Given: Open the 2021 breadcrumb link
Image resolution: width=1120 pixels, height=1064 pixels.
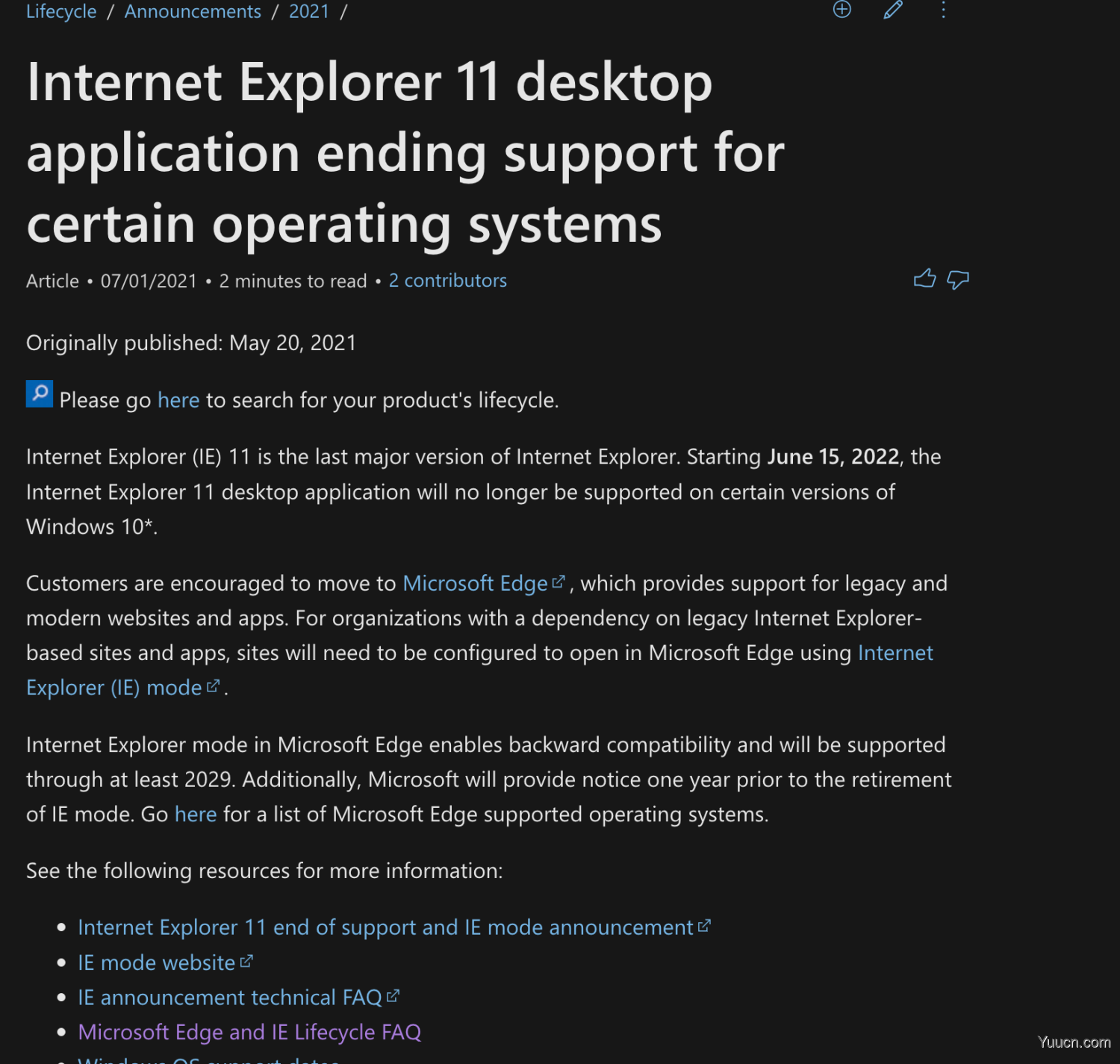Looking at the screenshot, I should (x=309, y=11).
